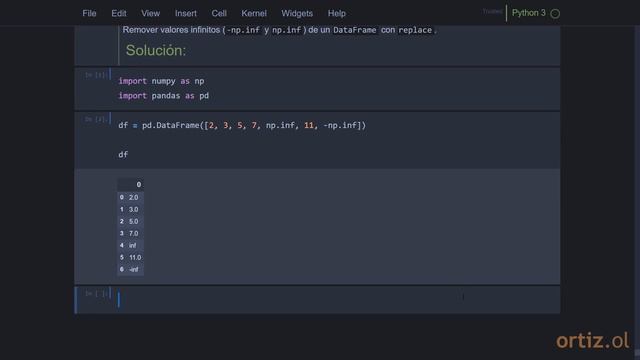Viewport: 640px width, 360px height.
Task: Open the View menu
Action: [151, 13]
